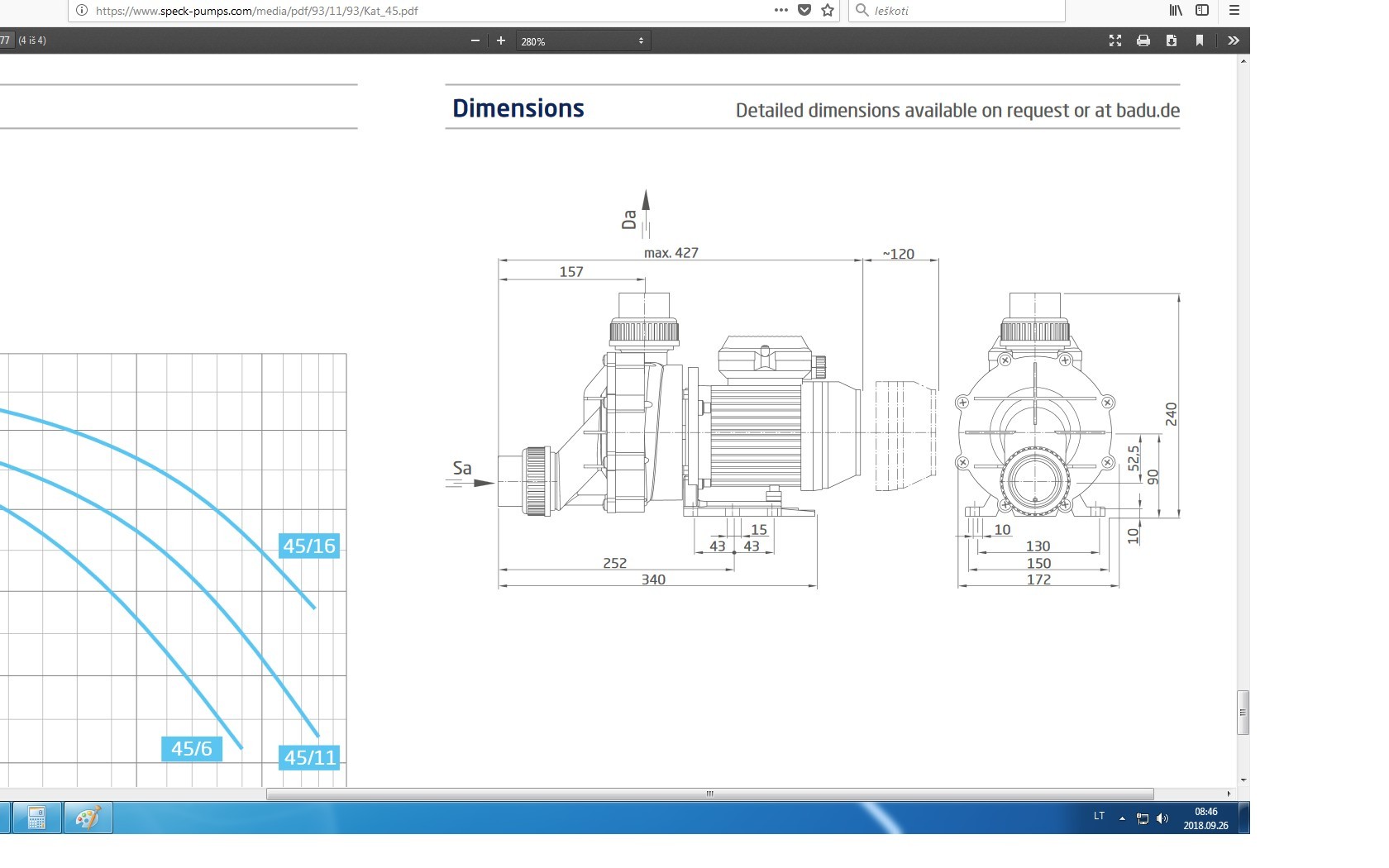
Task: Open the Firefox hamburger menu
Action: pyautogui.click(x=1234, y=10)
